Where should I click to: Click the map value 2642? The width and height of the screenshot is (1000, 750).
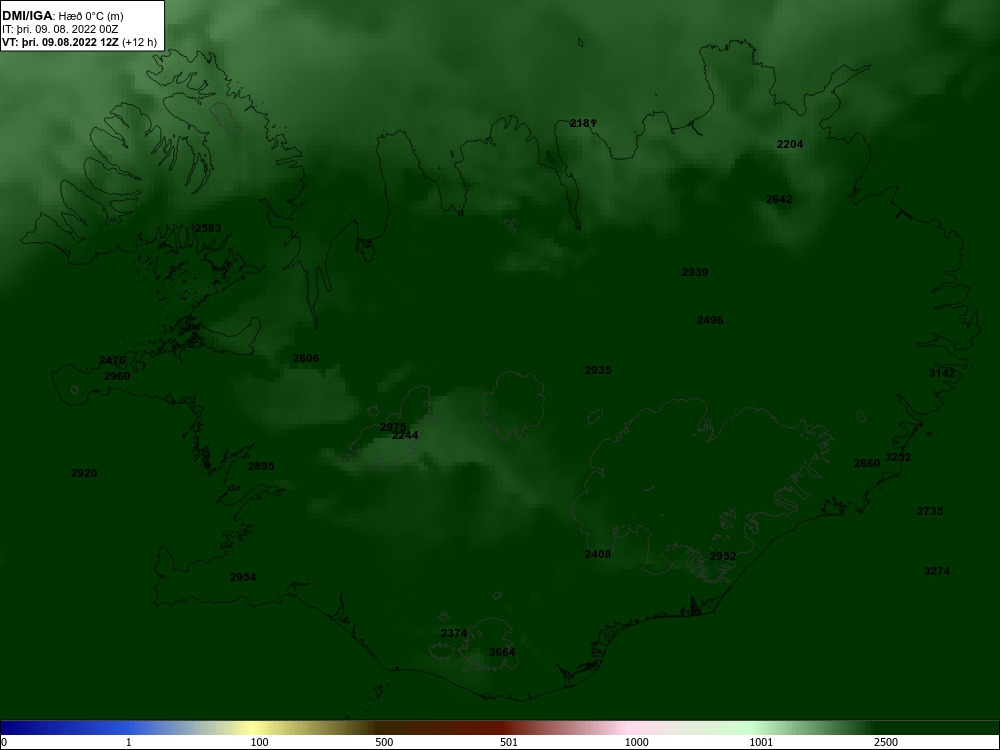click(x=779, y=199)
